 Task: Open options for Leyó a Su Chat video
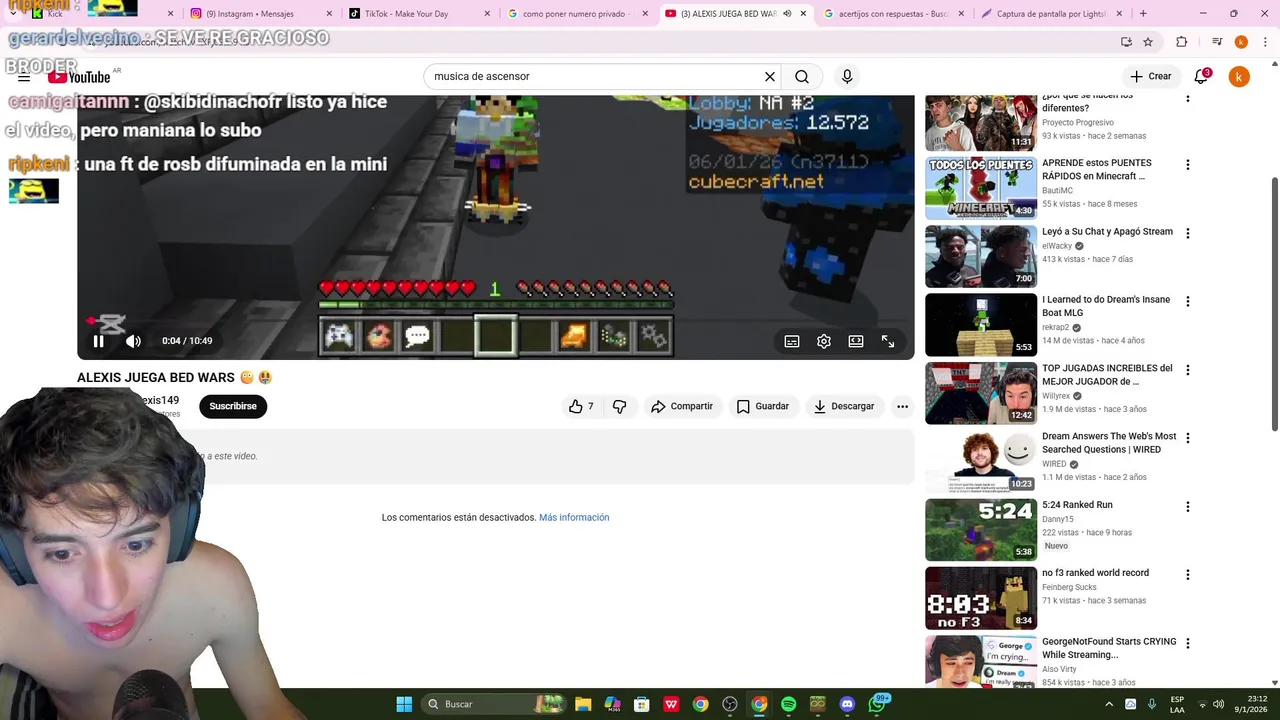(x=1188, y=233)
